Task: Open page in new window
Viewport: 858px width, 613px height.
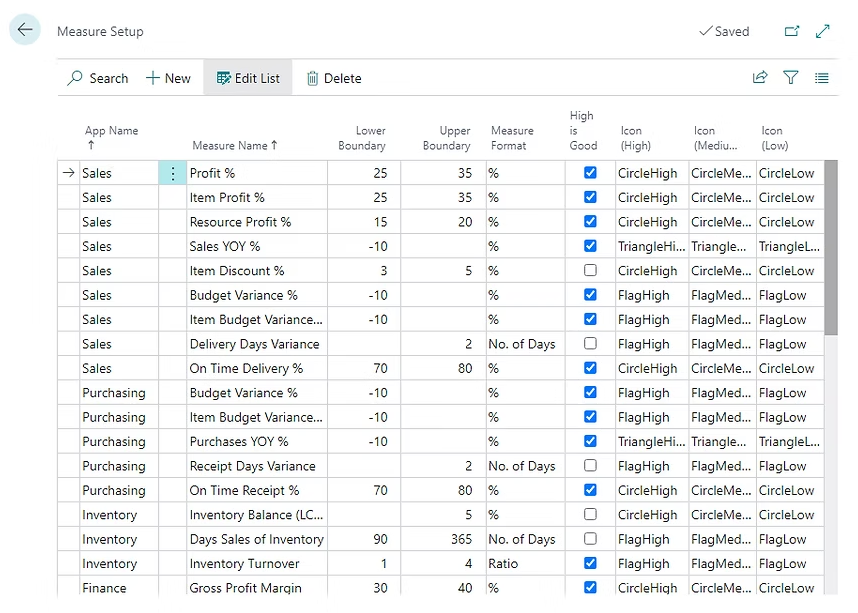Action: point(792,31)
